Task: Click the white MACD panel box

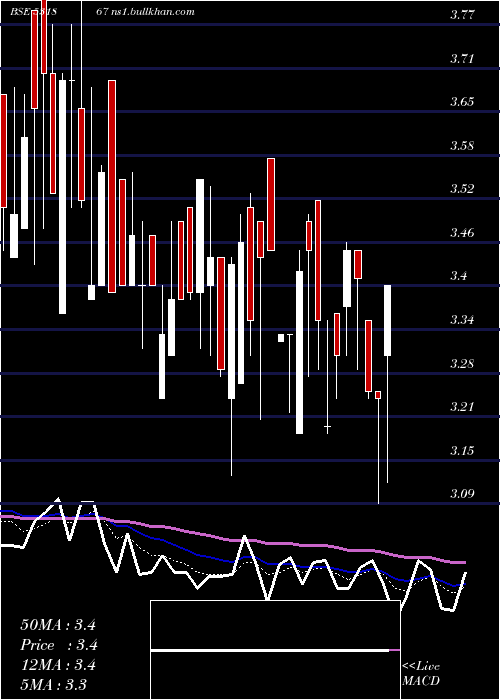Action: (275, 650)
